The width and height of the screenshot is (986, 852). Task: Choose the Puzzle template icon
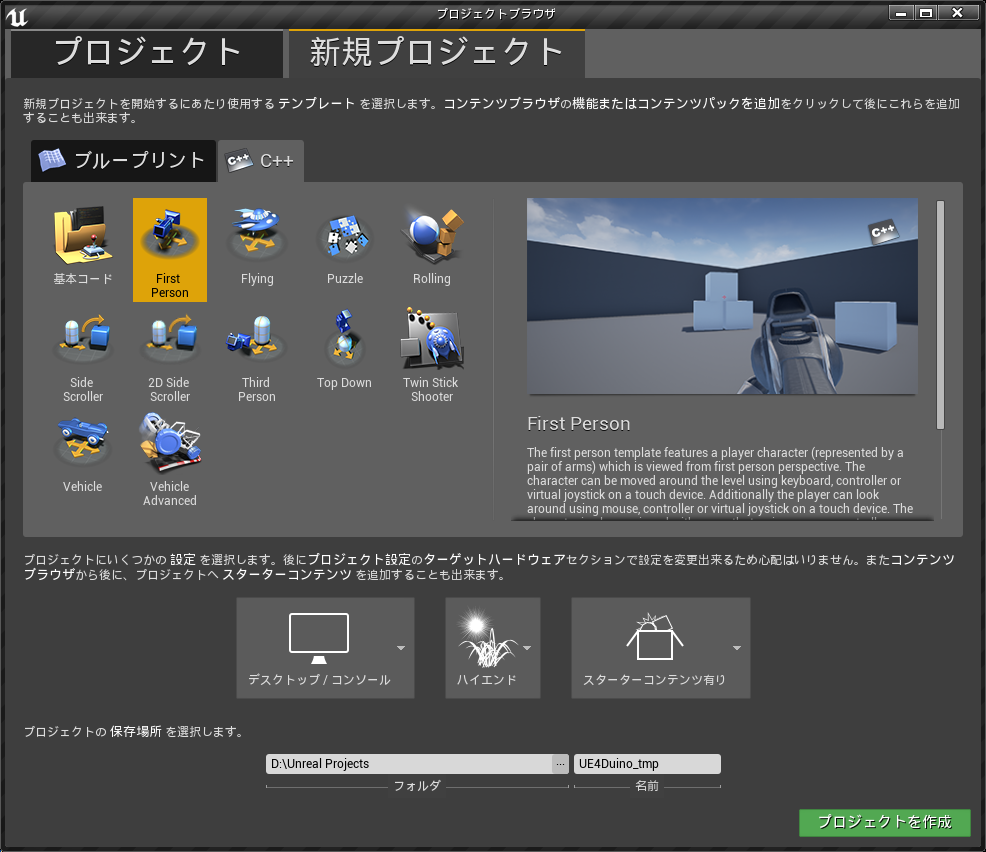coord(345,237)
